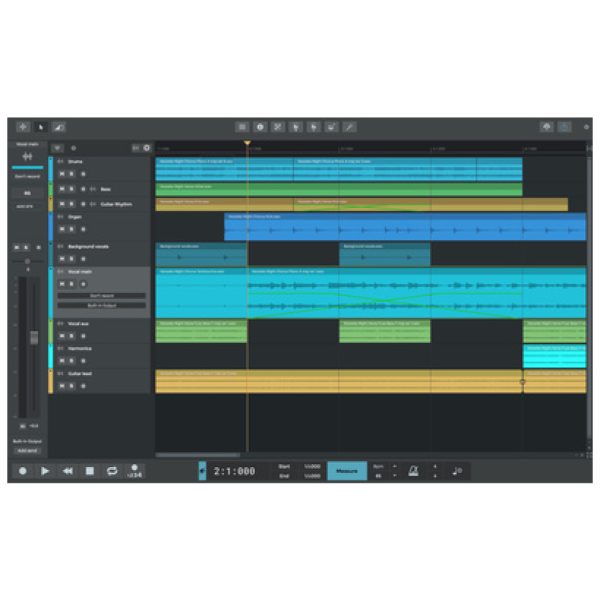The height and width of the screenshot is (600, 600).
Task: Click the magic wand icon in top toolbar
Action: pos(349,127)
